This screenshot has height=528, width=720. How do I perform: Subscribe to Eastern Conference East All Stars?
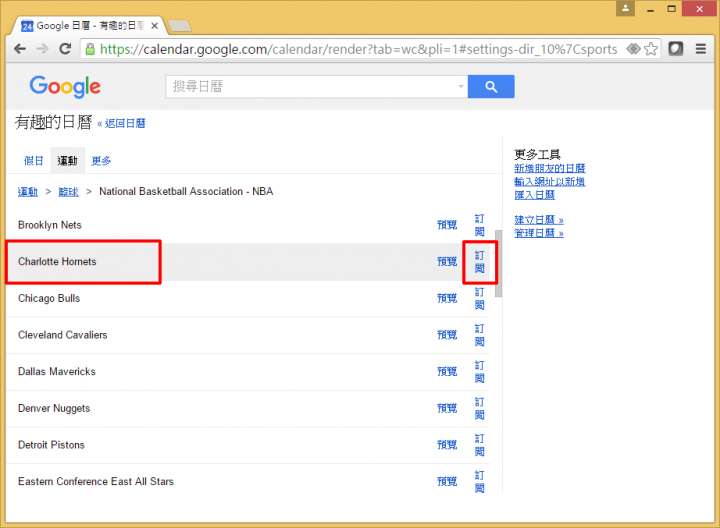click(479, 482)
